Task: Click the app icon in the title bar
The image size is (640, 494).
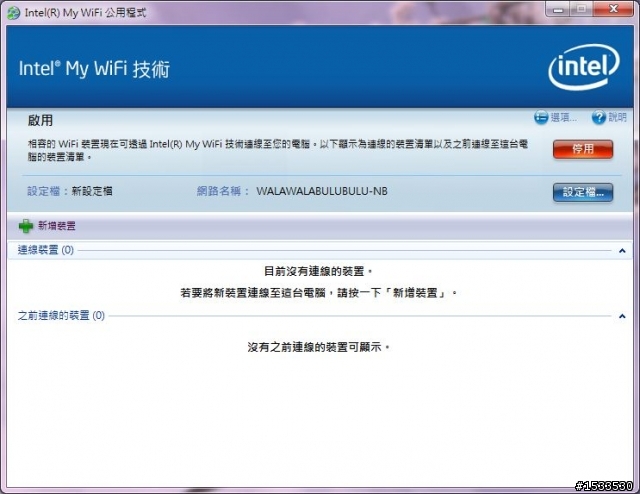Action: (13, 13)
